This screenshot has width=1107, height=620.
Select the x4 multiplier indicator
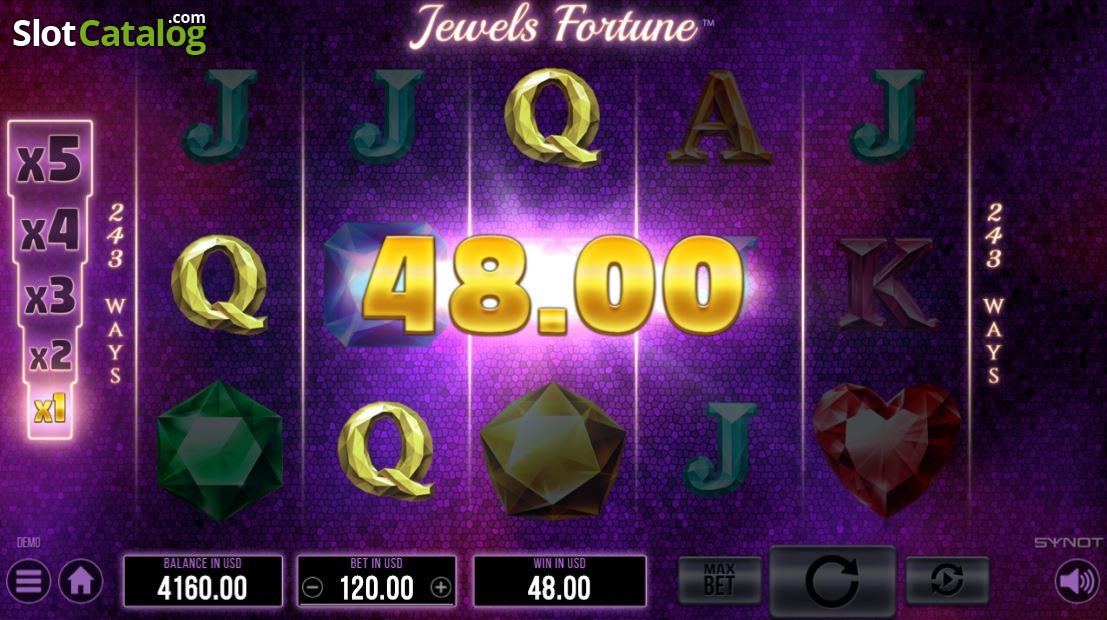(x=49, y=231)
